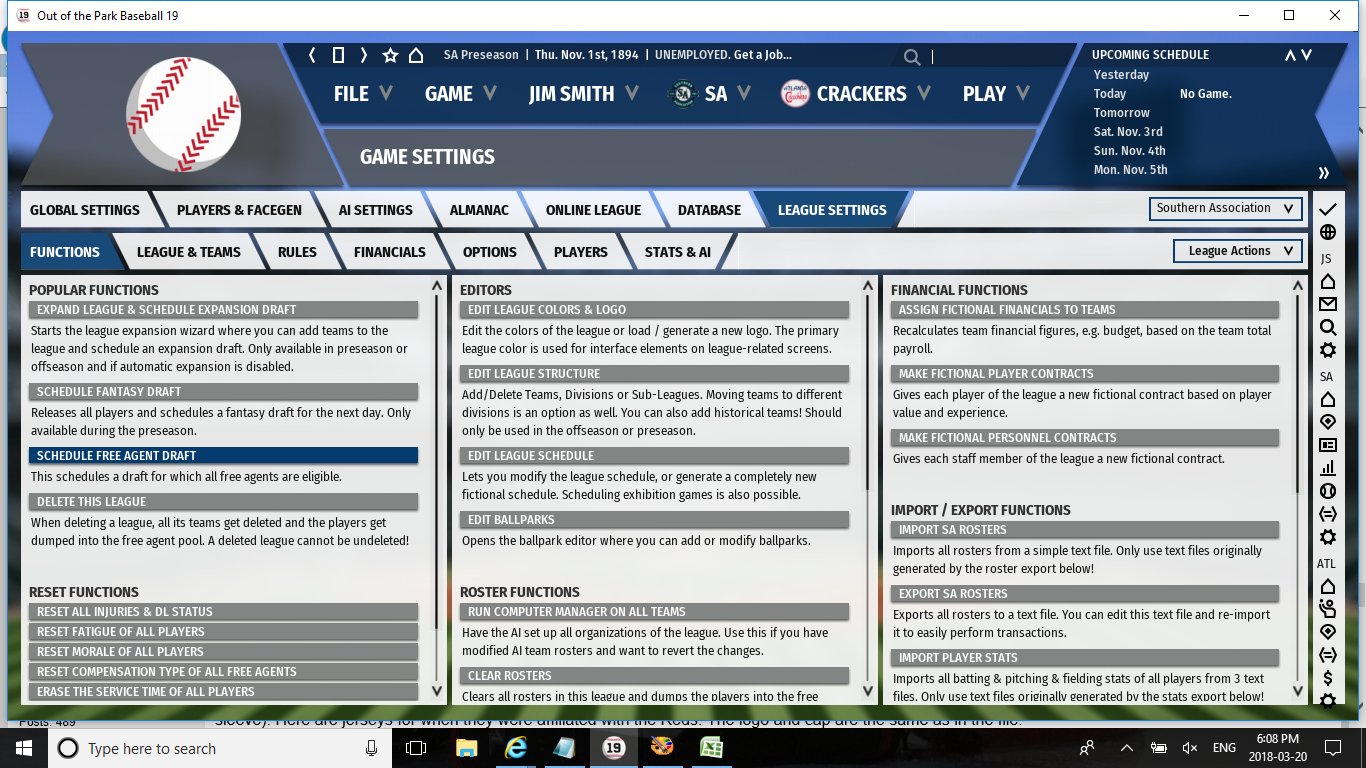This screenshot has width=1366, height=768.
Task: Click the player figure icon under ATL
Action: [x=1327, y=609]
